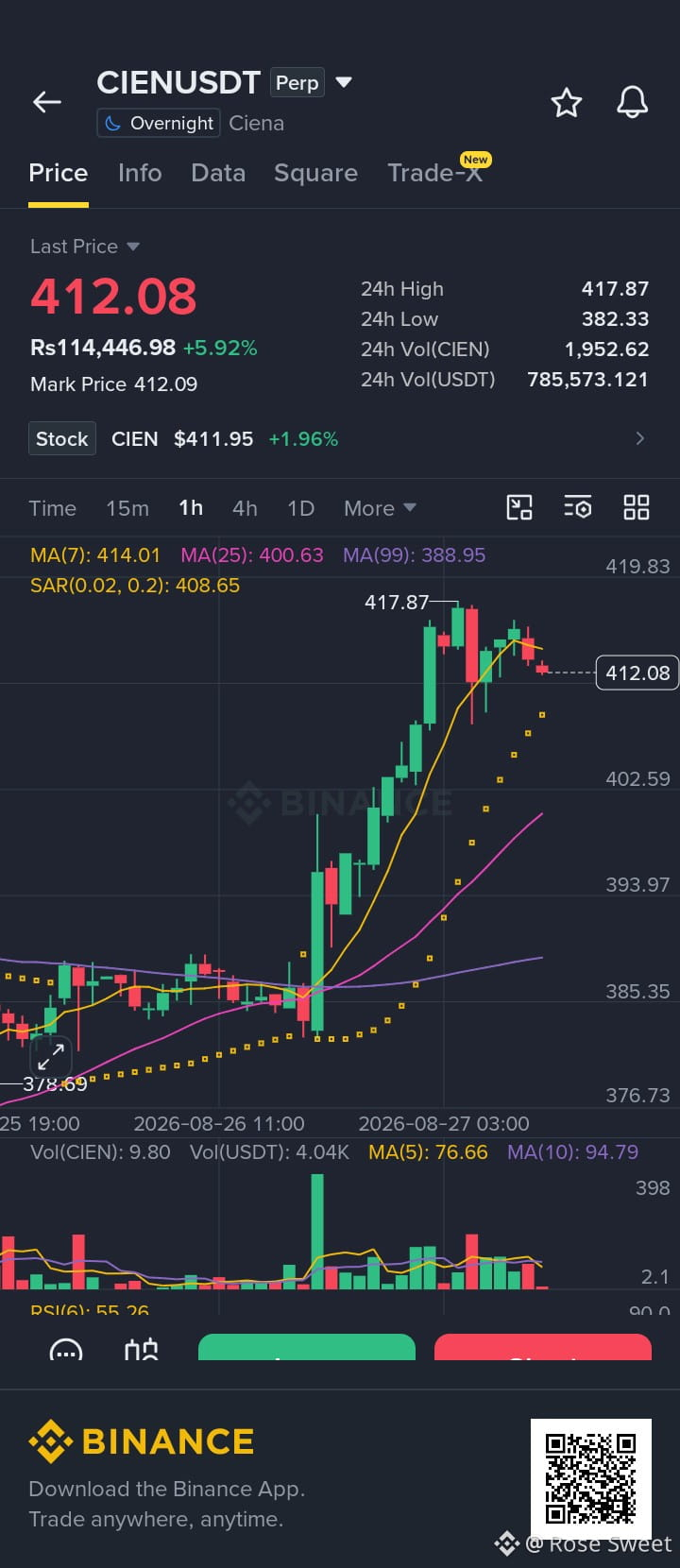Tap the MA(7): 414.01 indicator label

95,555
